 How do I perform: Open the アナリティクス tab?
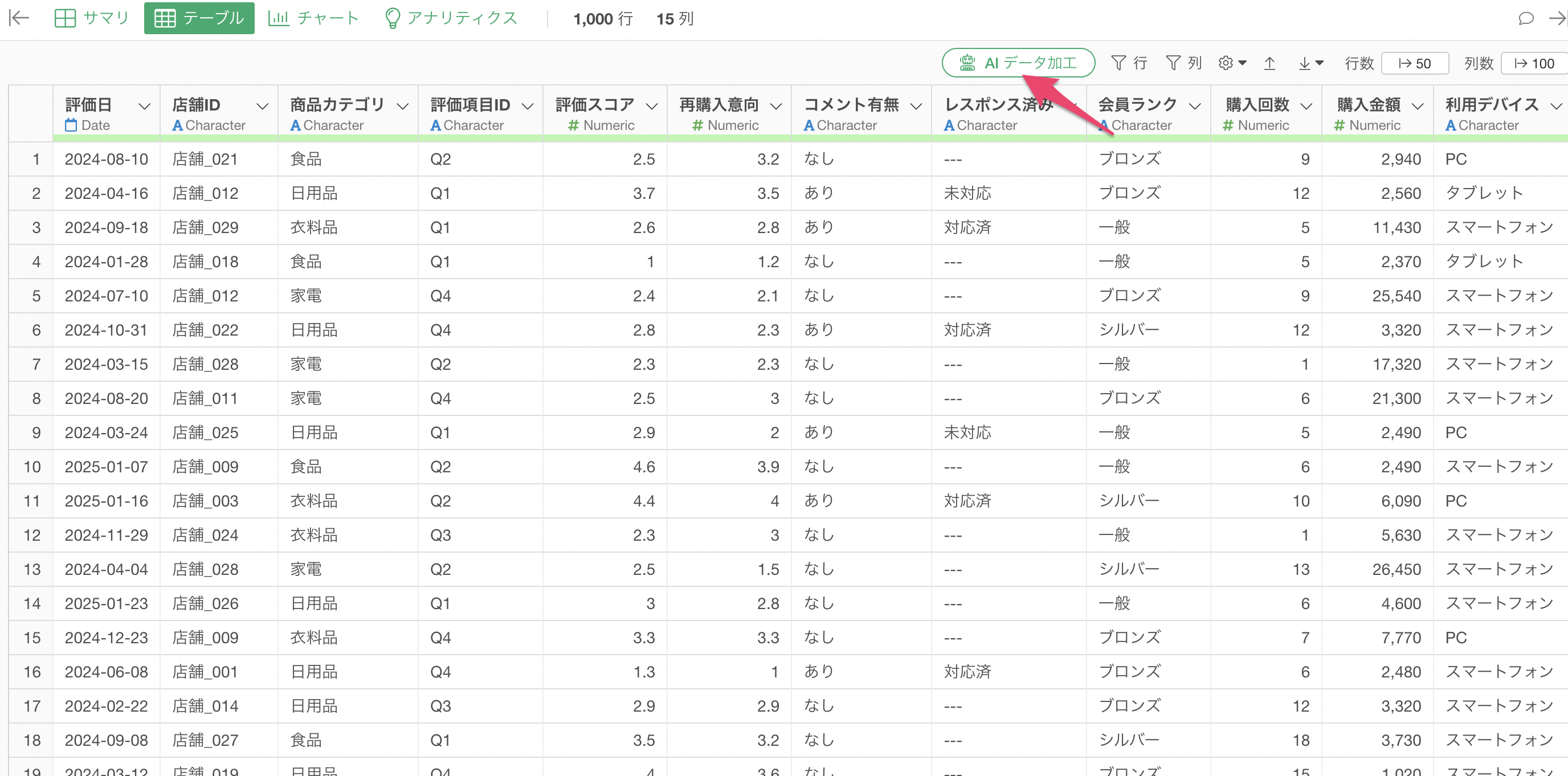point(451,18)
